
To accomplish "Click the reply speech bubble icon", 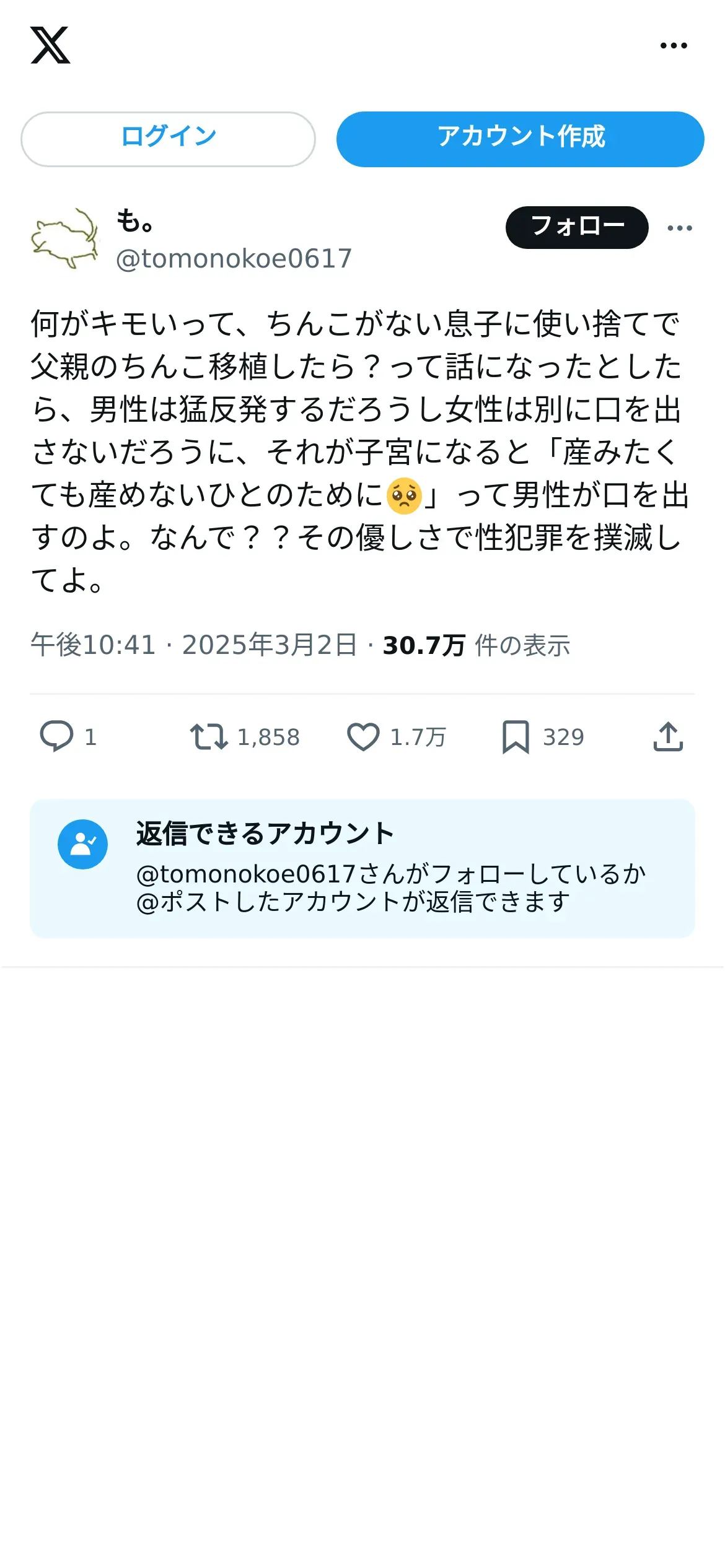I will [x=56, y=736].
